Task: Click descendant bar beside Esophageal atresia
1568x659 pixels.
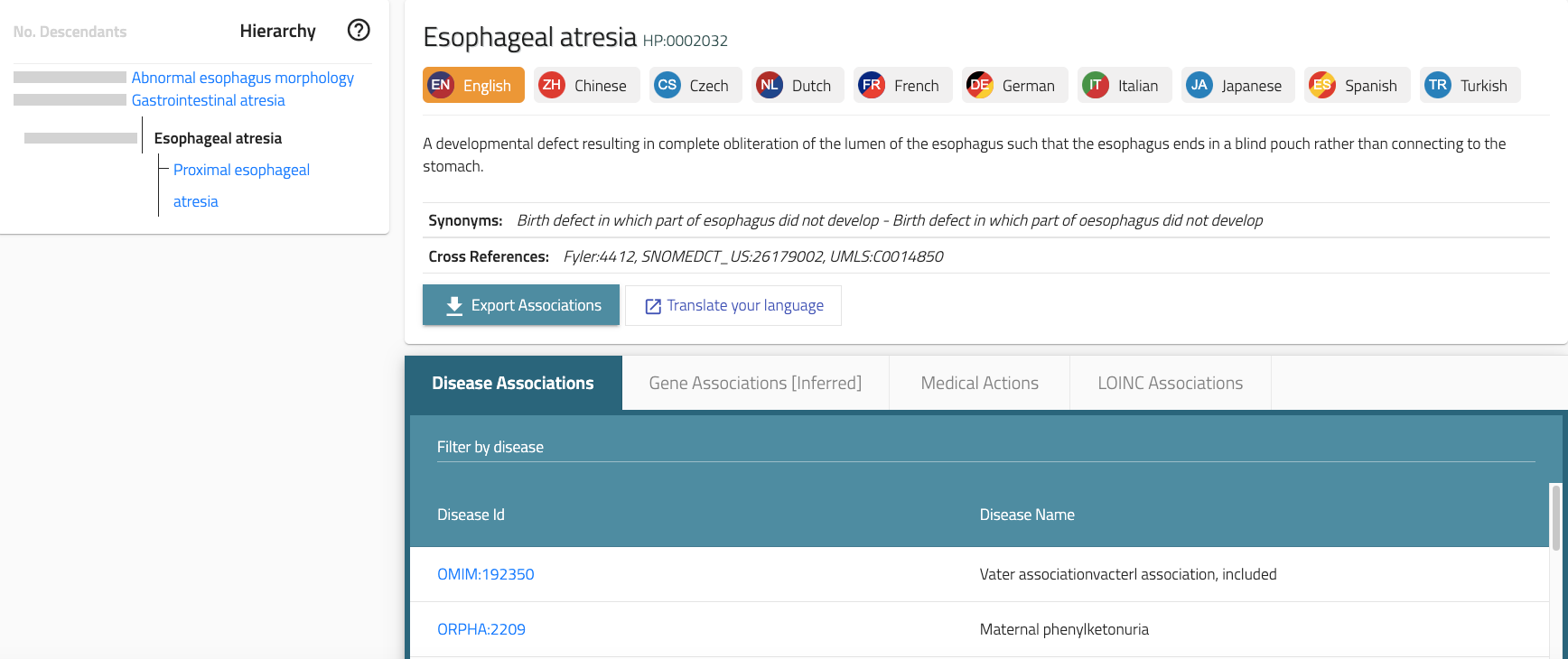Action: point(80,138)
